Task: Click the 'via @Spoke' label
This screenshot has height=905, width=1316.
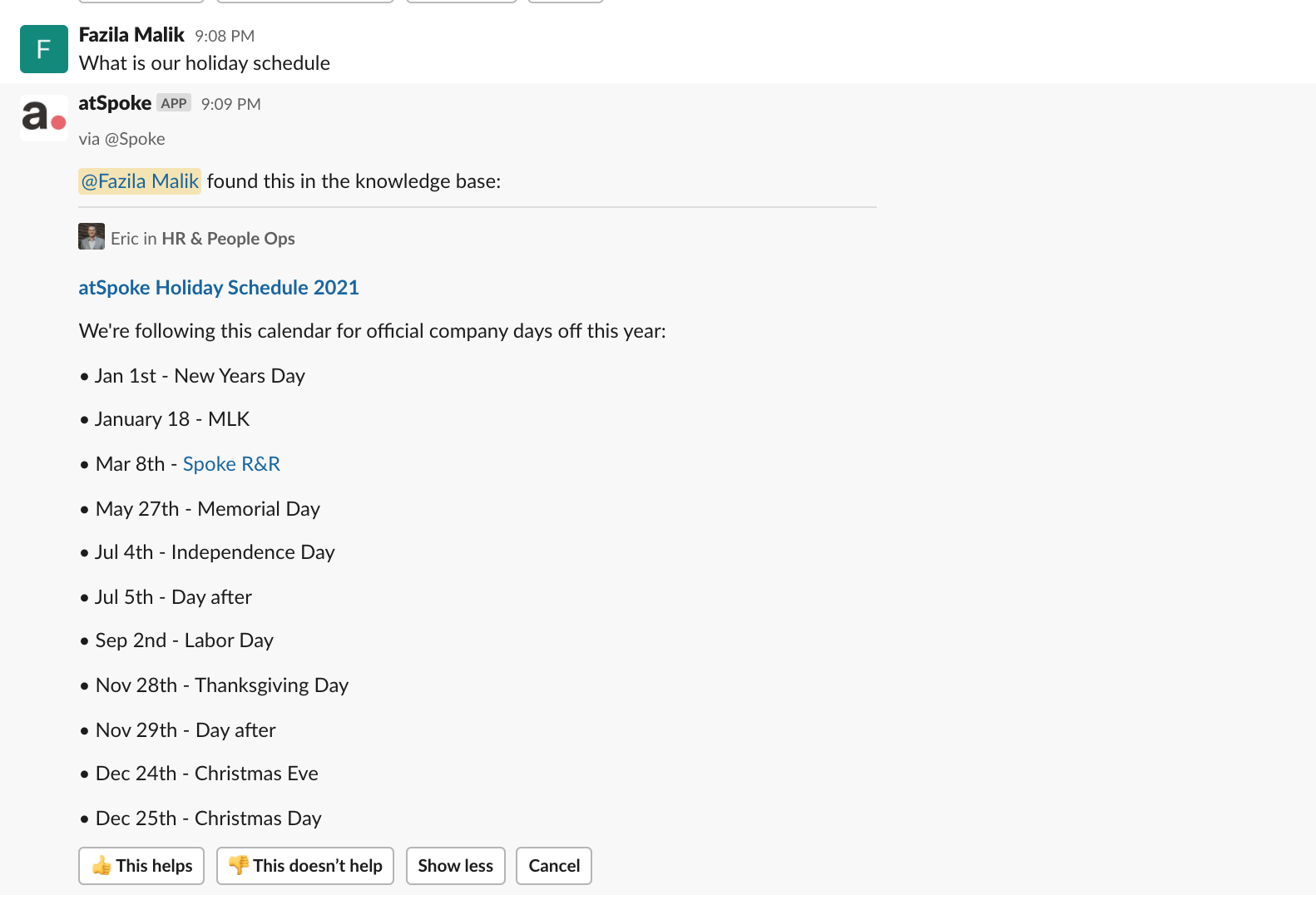Action: [x=121, y=139]
